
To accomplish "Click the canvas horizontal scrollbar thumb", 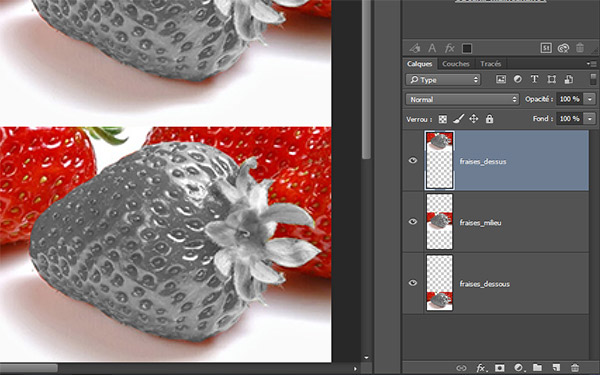I will point(29,368).
